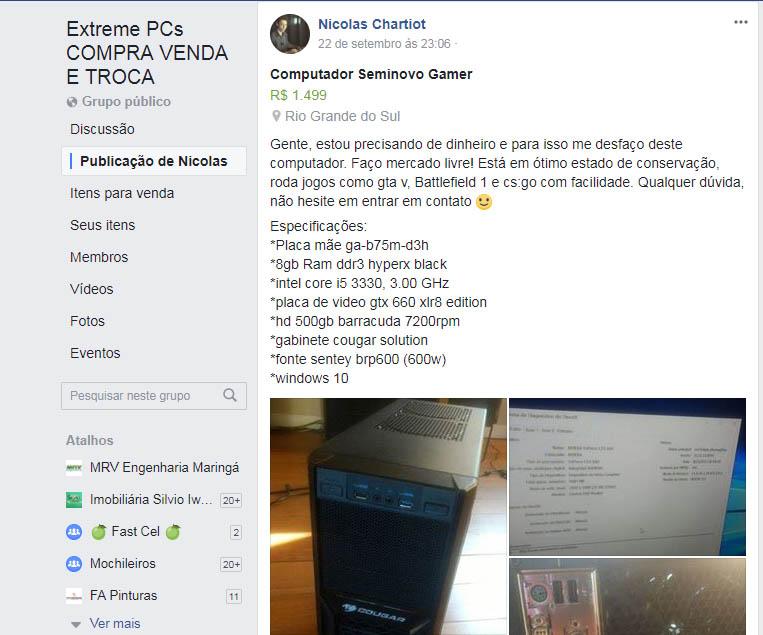
Task: Select Itens para venda in sidebar
Action: (x=122, y=193)
